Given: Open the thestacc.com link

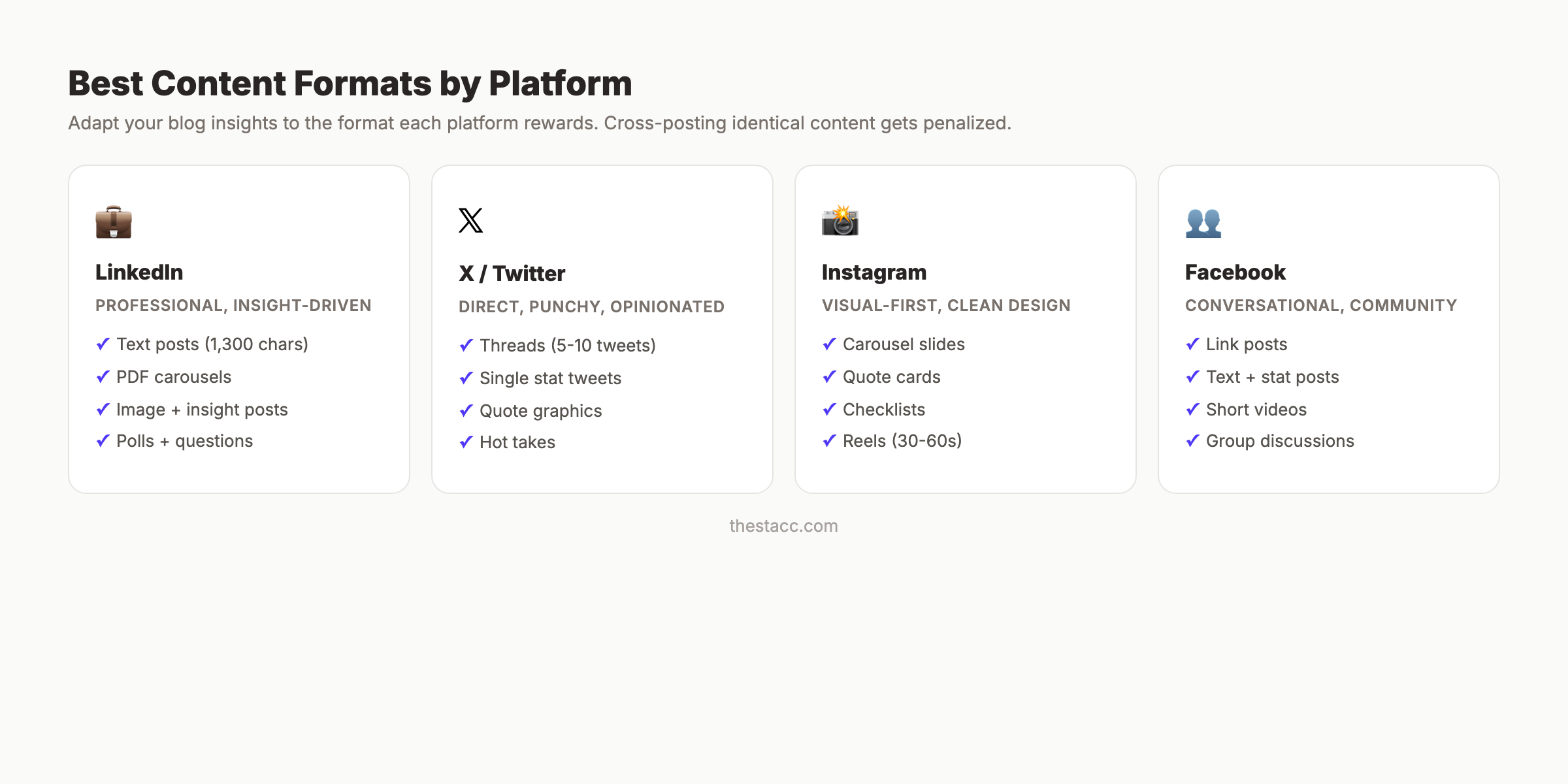Looking at the screenshot, I should [783, 526].
